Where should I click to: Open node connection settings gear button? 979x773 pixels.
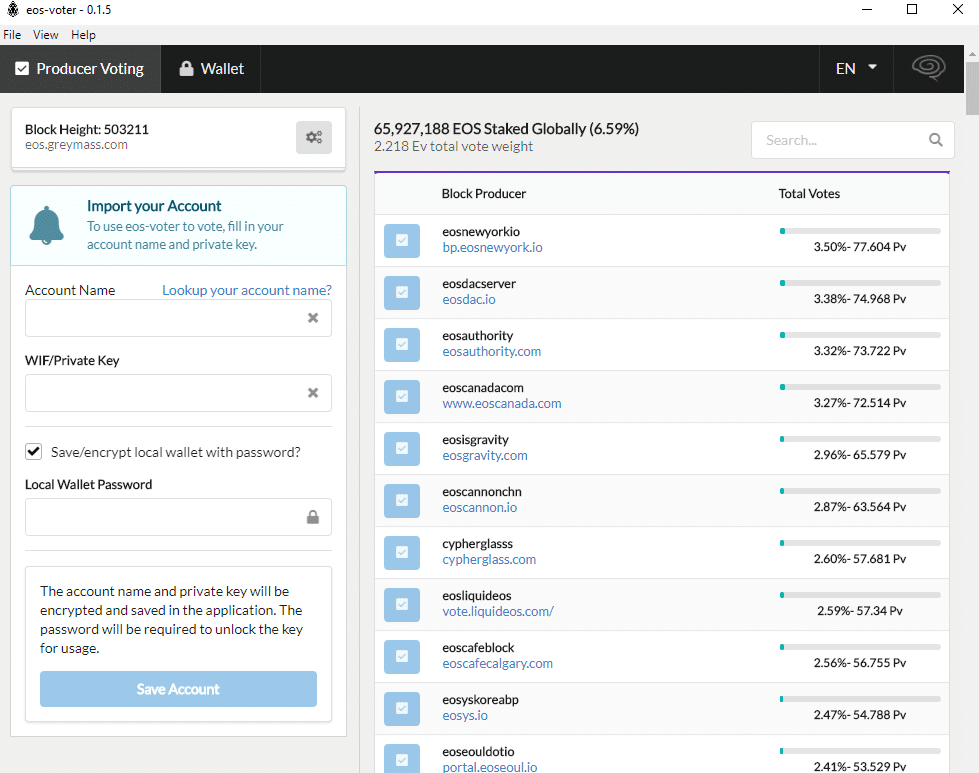coord(313,137)
